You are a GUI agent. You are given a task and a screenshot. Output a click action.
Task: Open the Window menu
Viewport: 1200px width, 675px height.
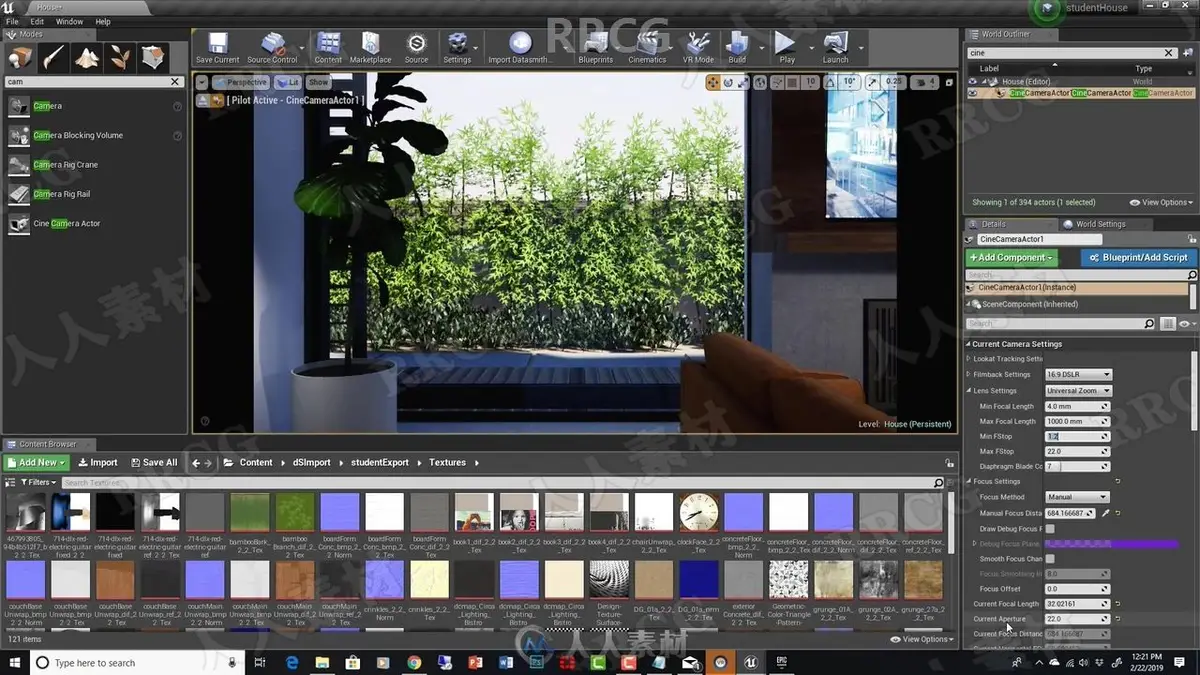pos(69,21)
